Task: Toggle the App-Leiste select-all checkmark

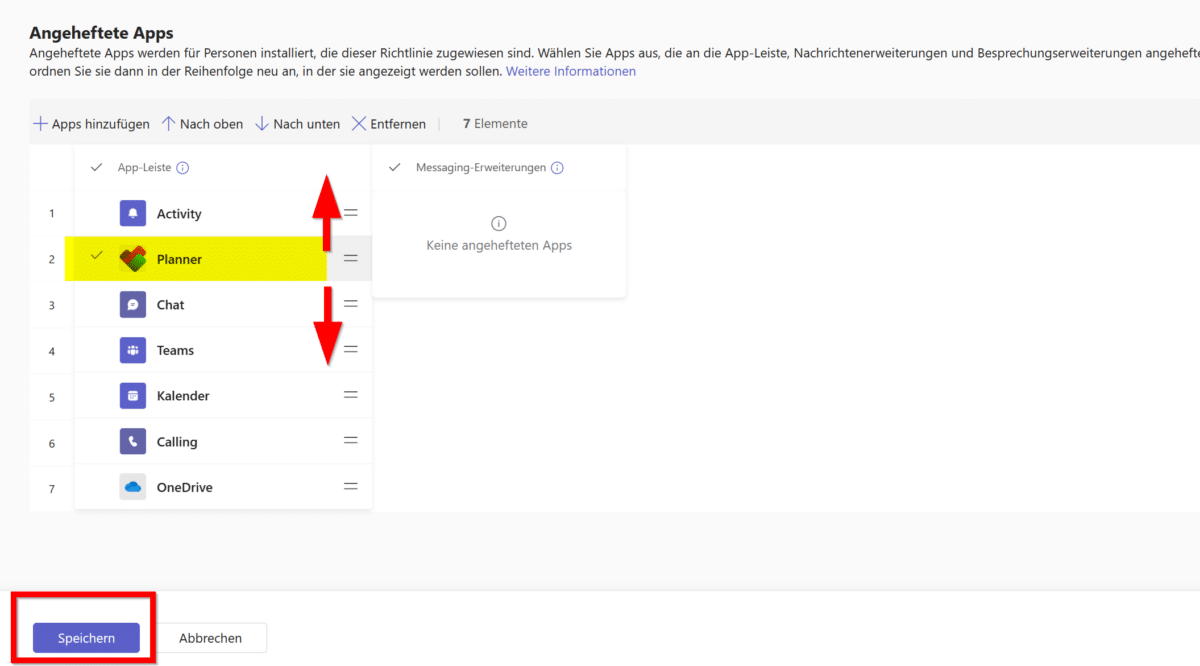Action: (x=96, y=168)
